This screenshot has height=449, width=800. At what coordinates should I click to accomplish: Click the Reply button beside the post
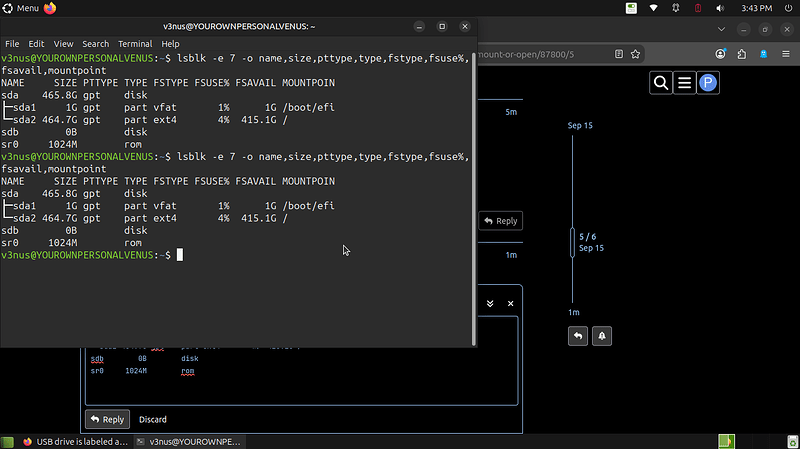click(501, 221)
